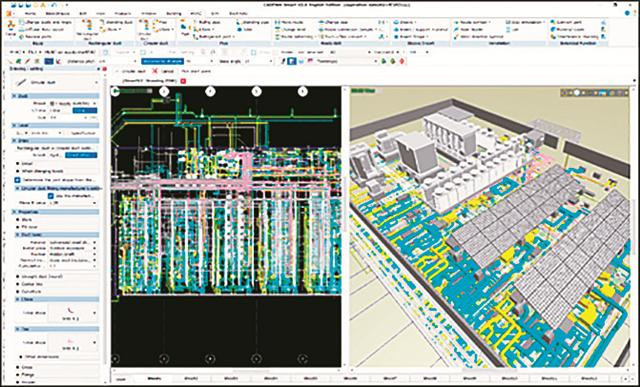Toggle 'Use the manufacturer' checkbox
Viewport: 640px width, 387px height.
point(51,196)
